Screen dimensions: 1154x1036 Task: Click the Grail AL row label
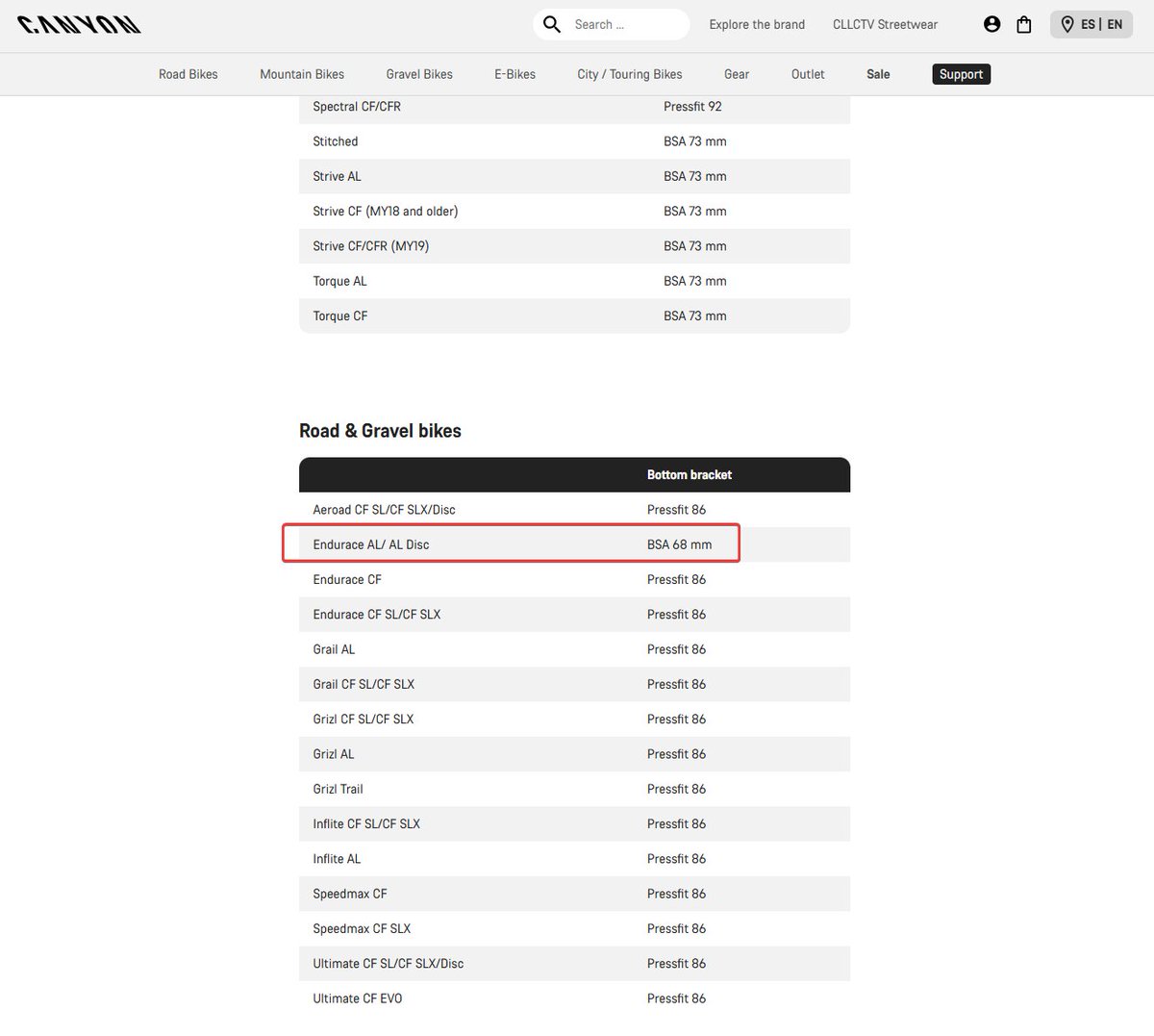click(334, 649)
